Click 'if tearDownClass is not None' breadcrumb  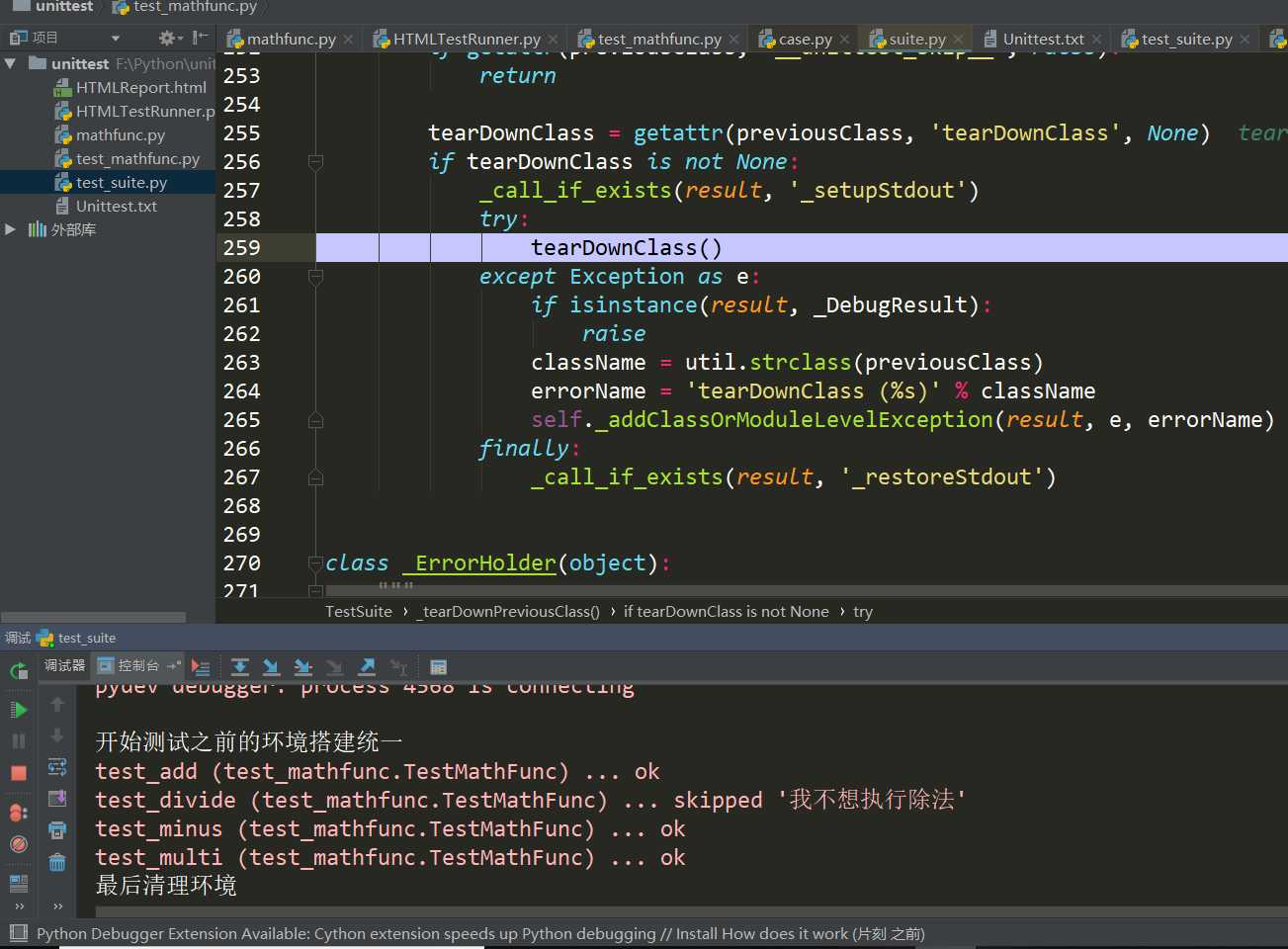(x=727, y=611)
